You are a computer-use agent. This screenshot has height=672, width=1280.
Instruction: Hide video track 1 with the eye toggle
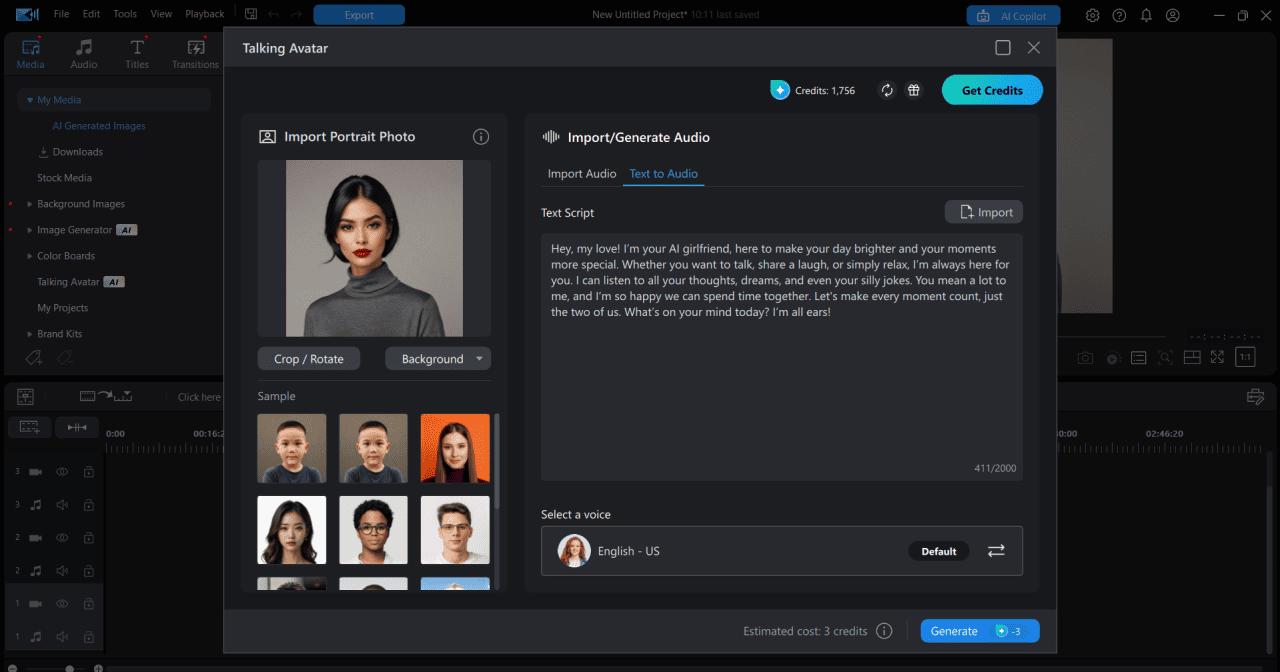61,603
